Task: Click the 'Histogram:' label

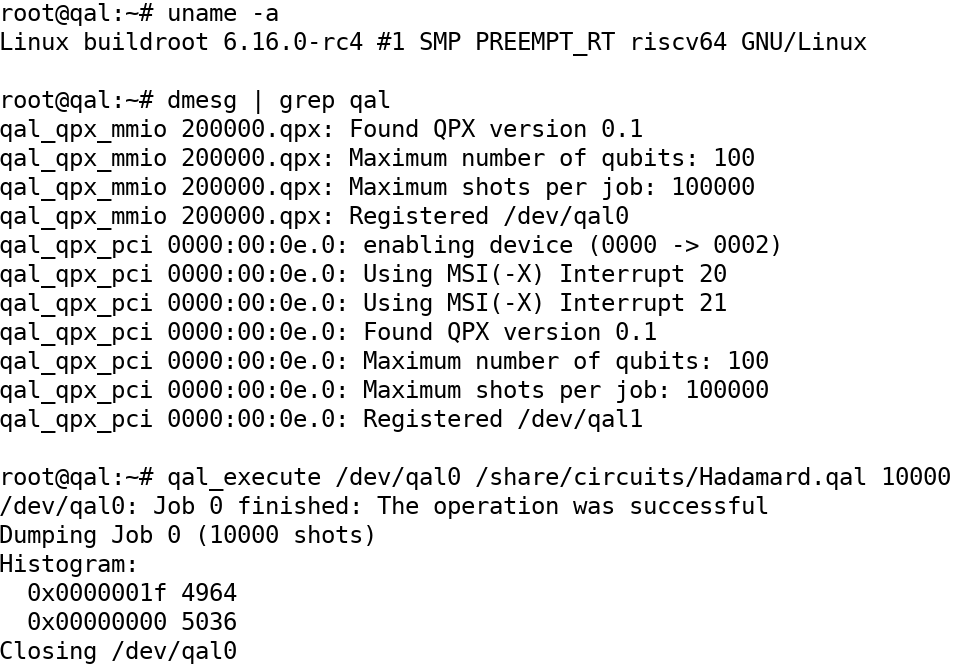Action: (69, 564)
